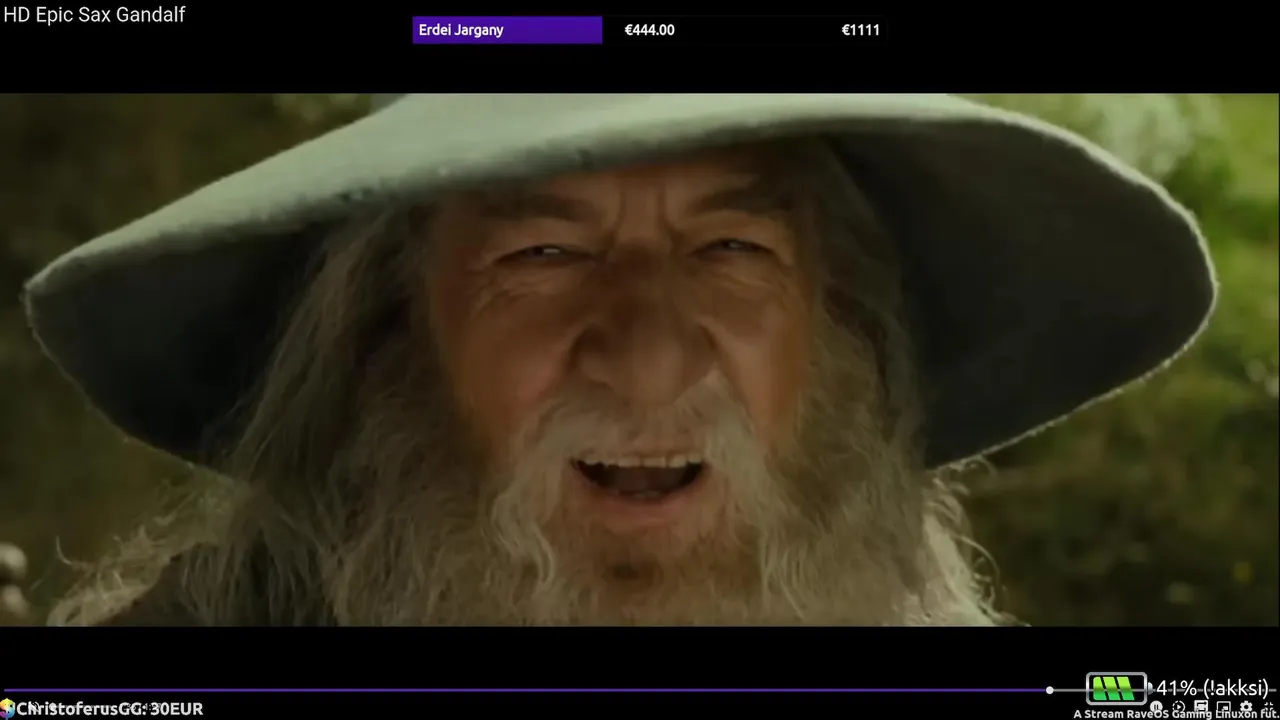Click the €1111 goal target amount
The width and height of the screenshot is (1280, 720).
(x=860, y=30)
